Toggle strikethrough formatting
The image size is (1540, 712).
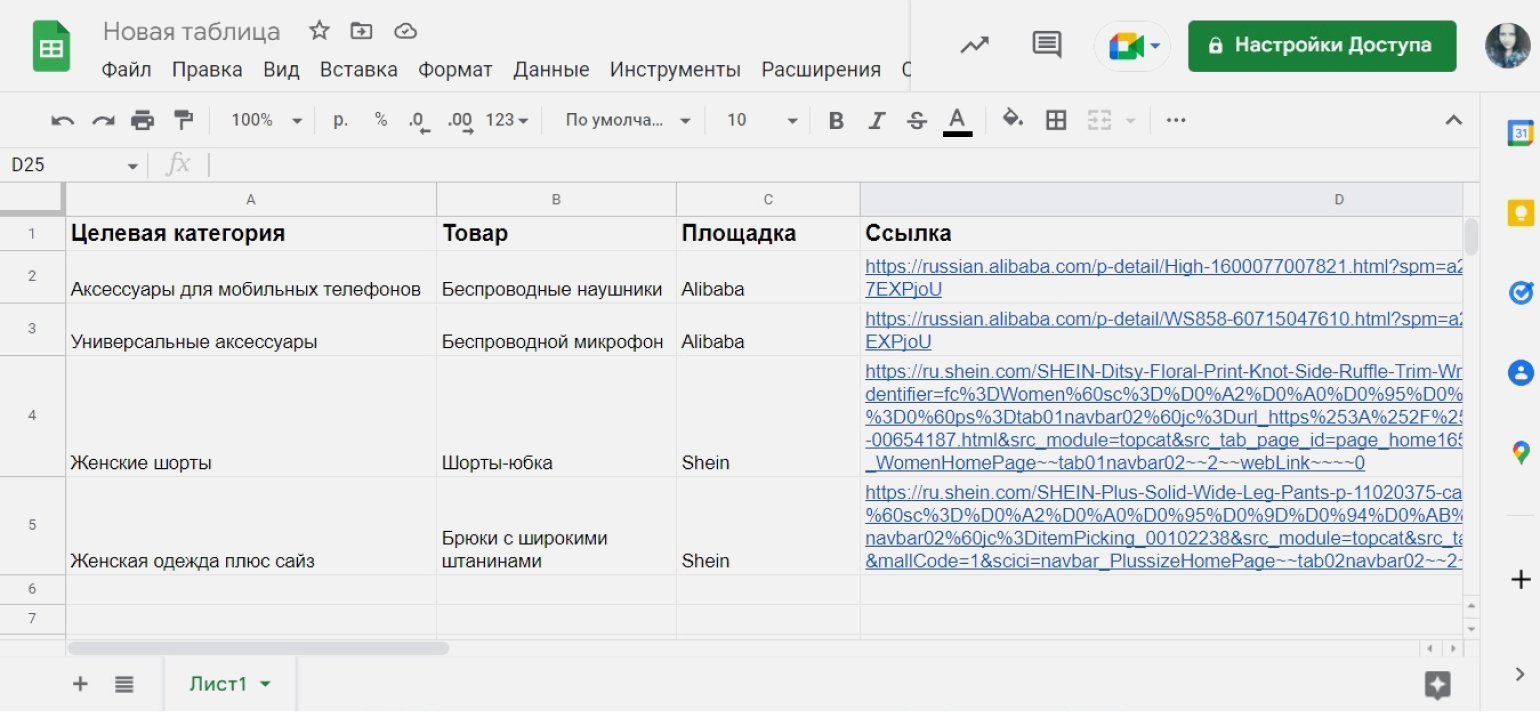(x=917, y=121)
